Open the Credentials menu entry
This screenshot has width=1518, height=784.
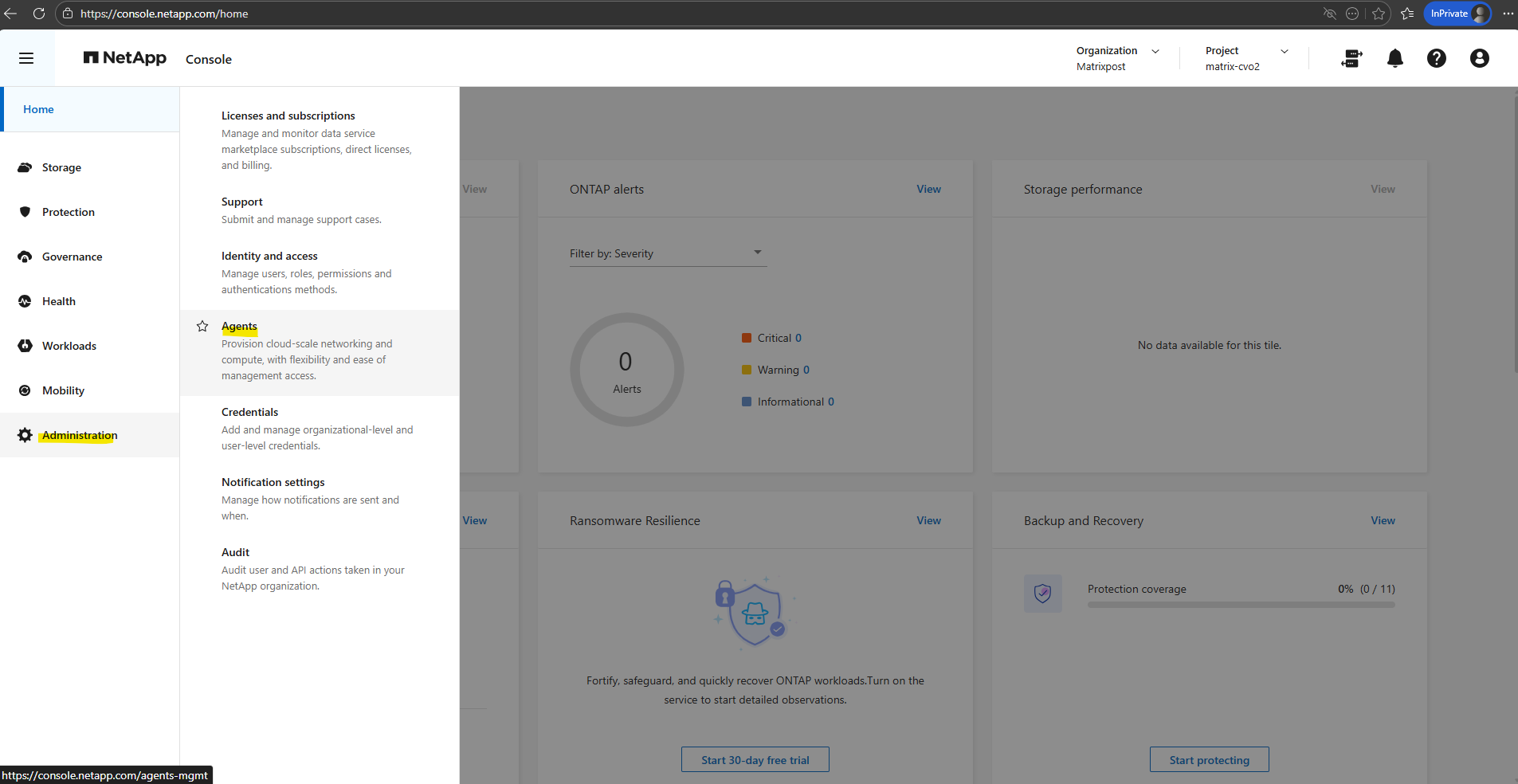(249, 412)
